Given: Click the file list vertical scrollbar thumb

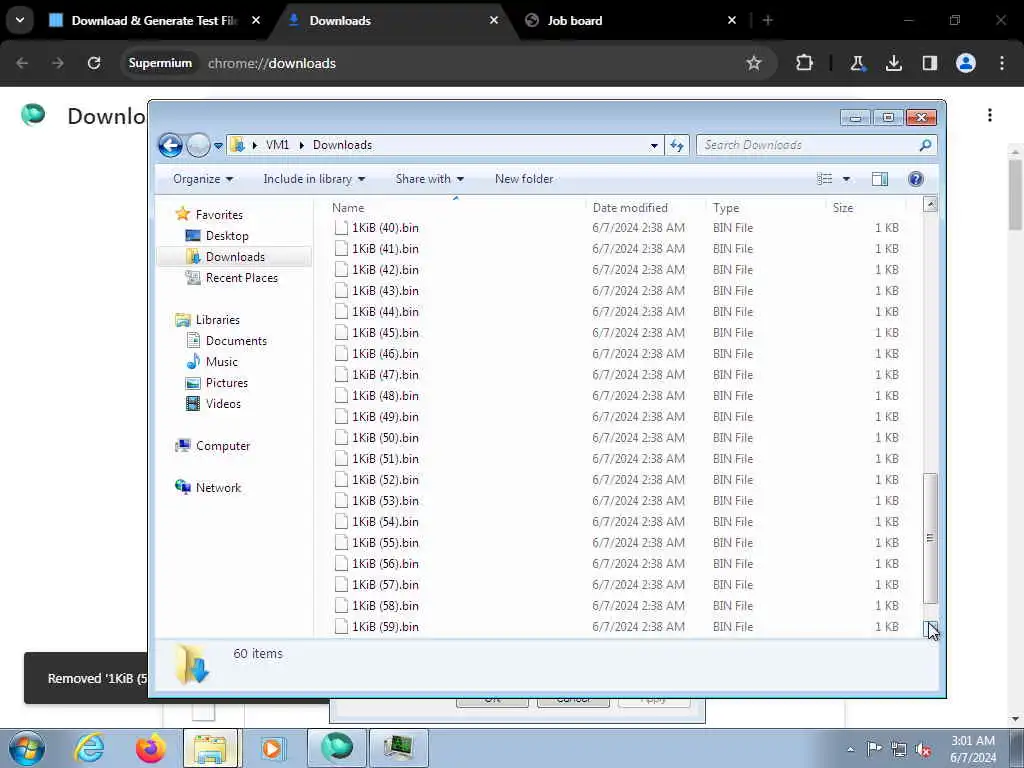Looking at the screenshot, I should tap(930, 539).
